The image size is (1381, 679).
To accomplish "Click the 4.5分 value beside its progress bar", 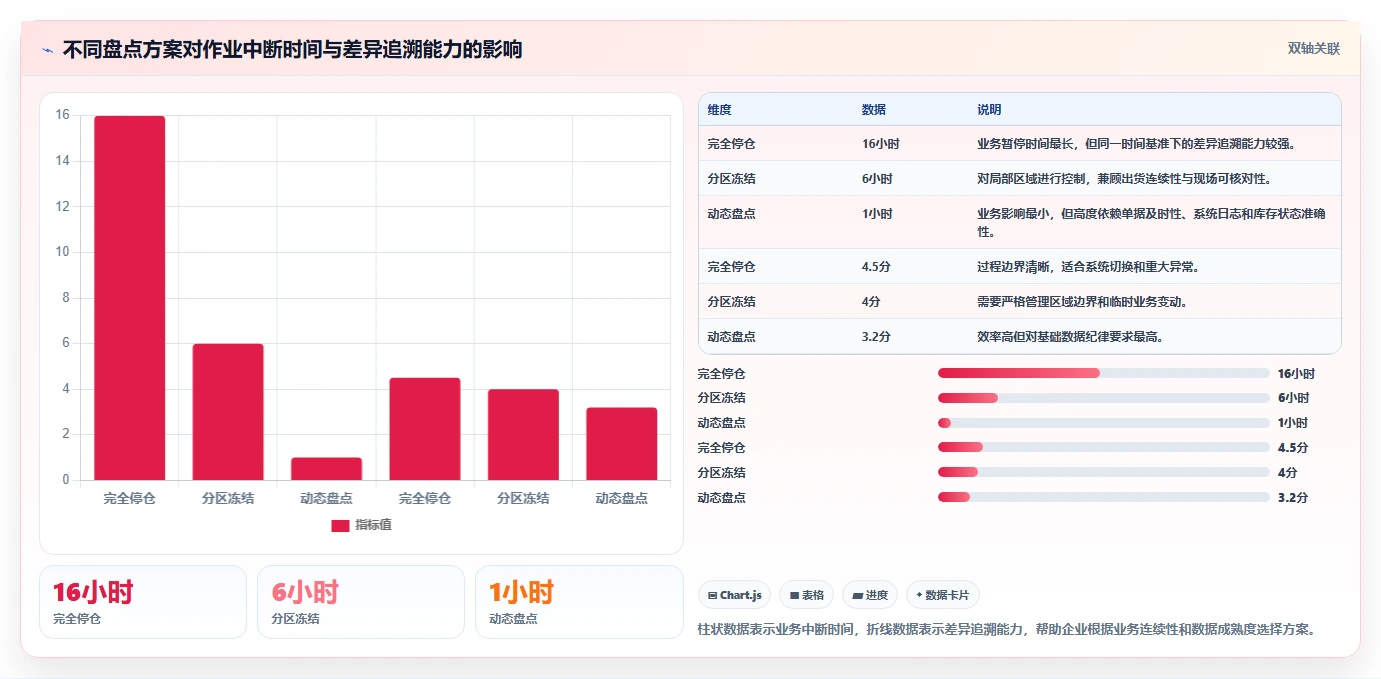I will coord(1293,448).
